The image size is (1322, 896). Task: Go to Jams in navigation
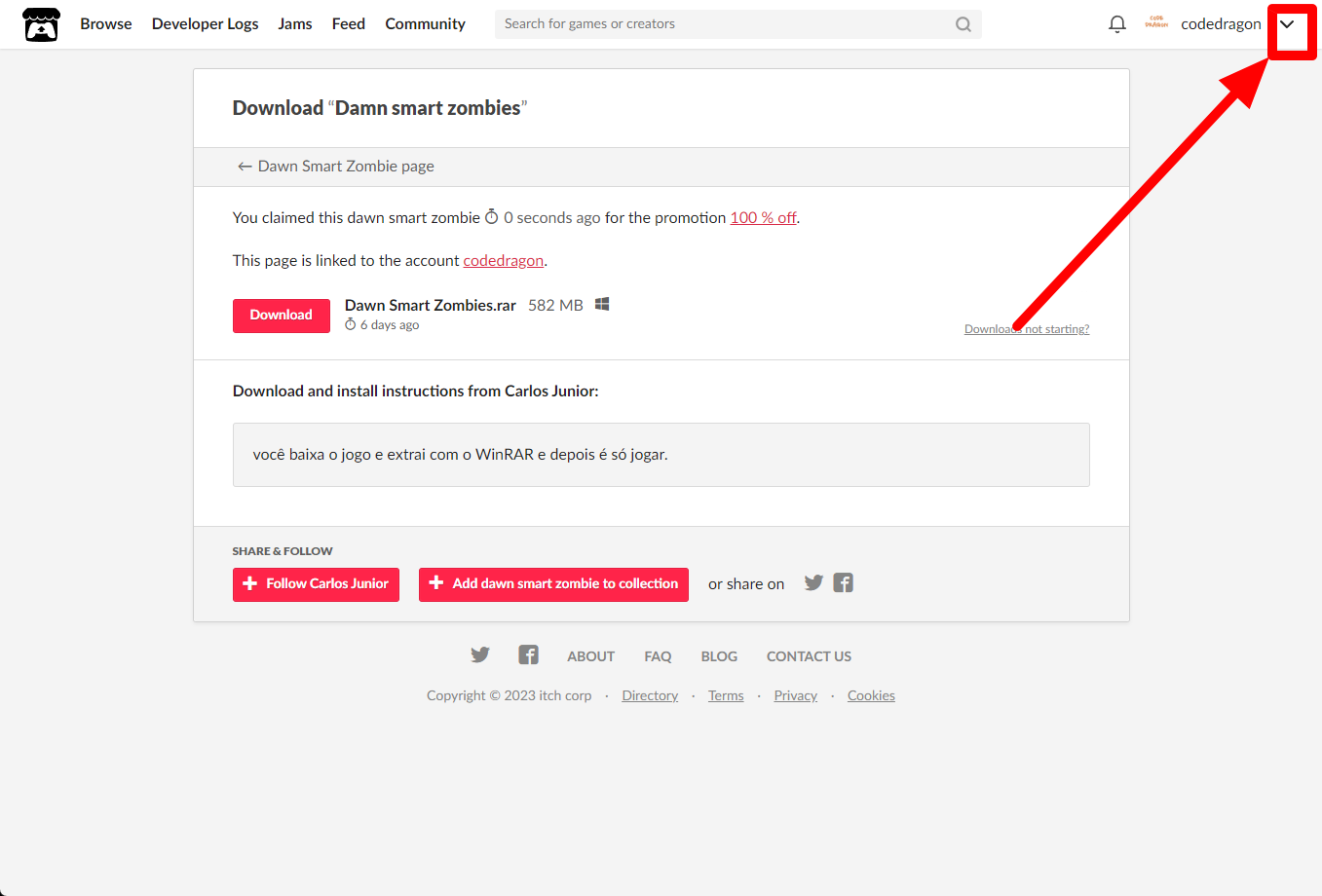295,24
